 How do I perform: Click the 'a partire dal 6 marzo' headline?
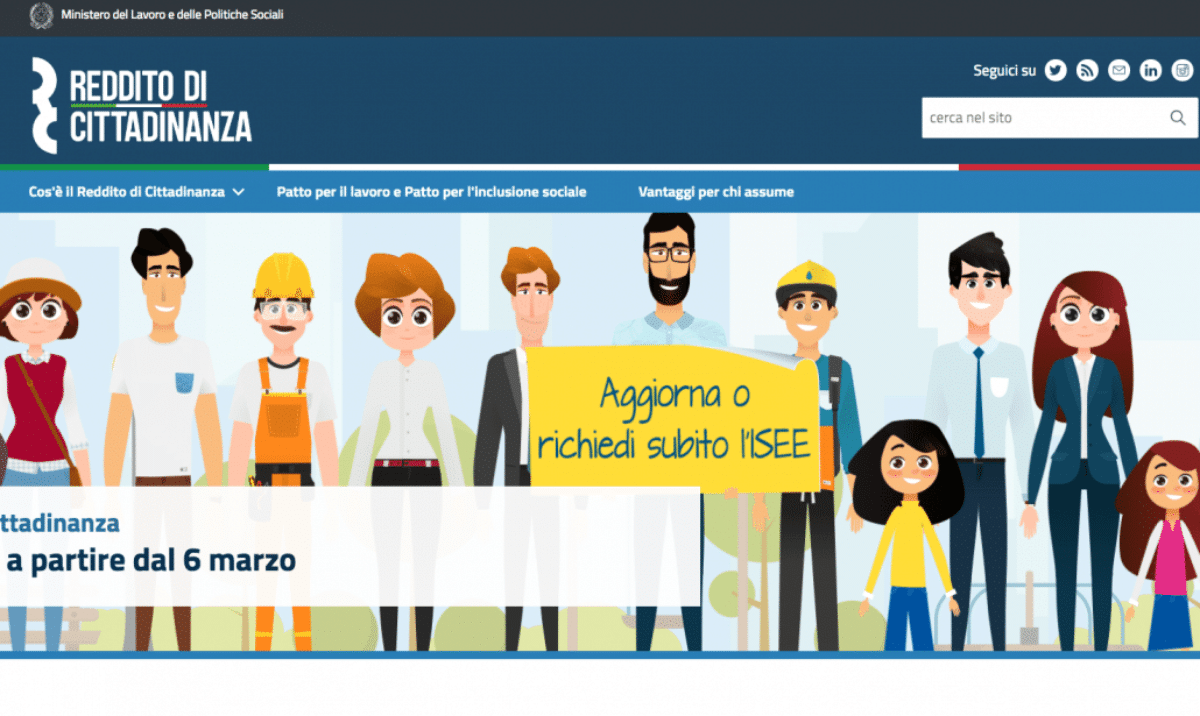coord(150,560)
